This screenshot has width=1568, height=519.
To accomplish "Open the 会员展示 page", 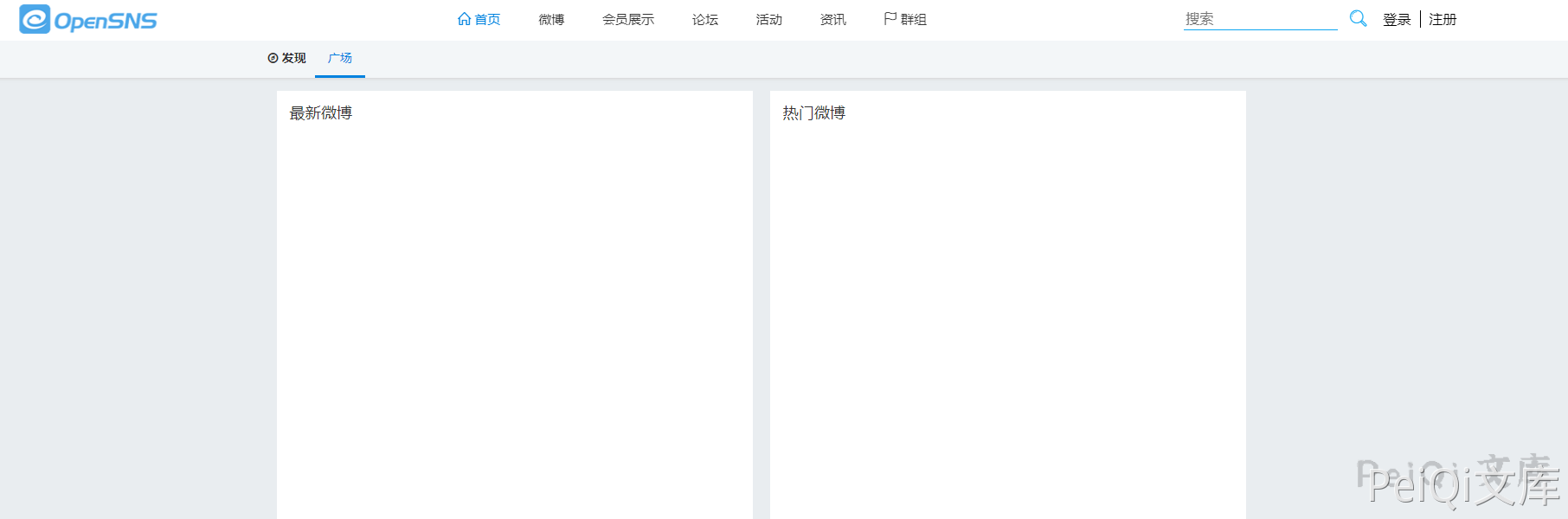I will point(628,20).
